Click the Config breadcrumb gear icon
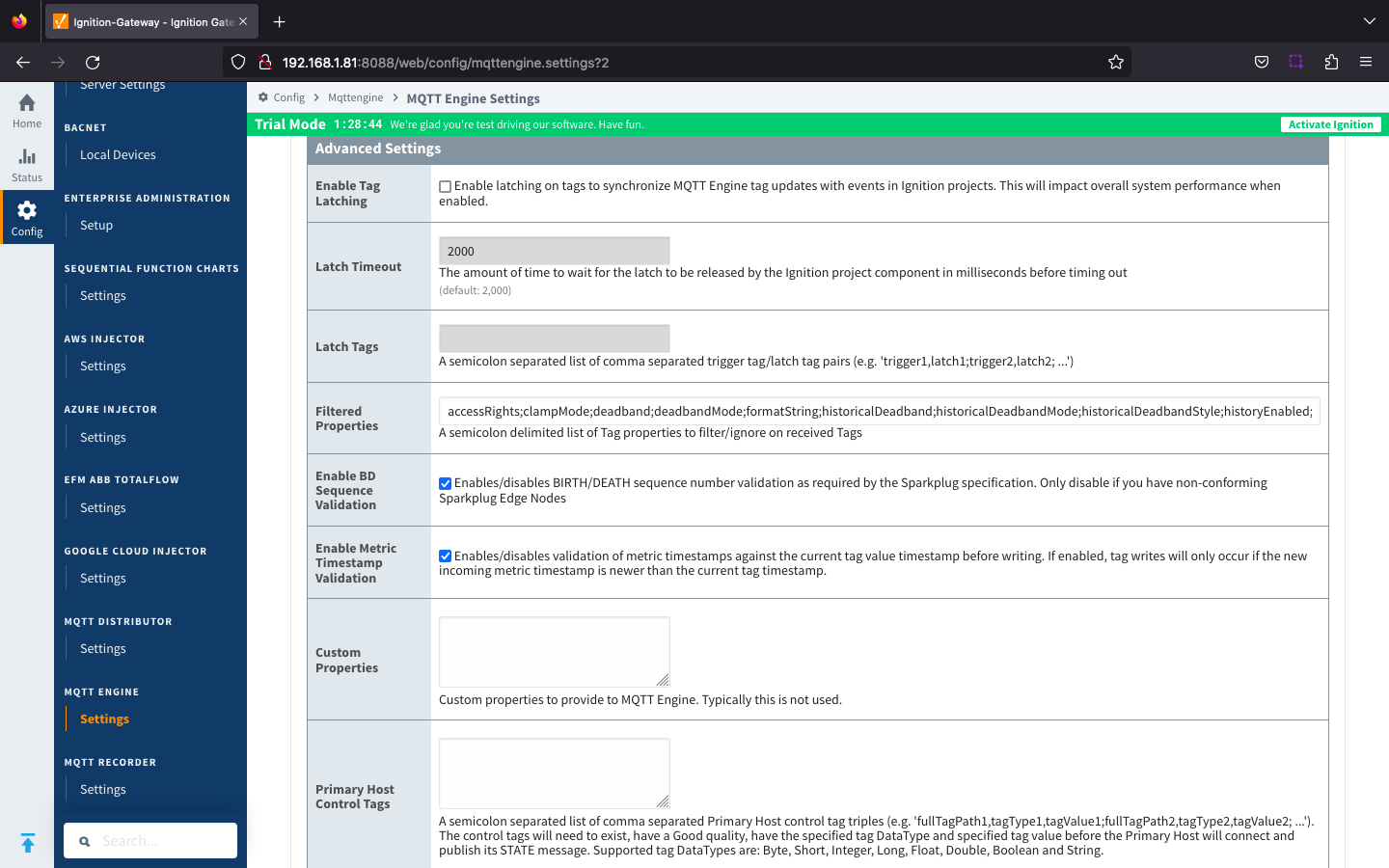The width and height of the screenshot is (1389, 868). (x=263, y=97)
